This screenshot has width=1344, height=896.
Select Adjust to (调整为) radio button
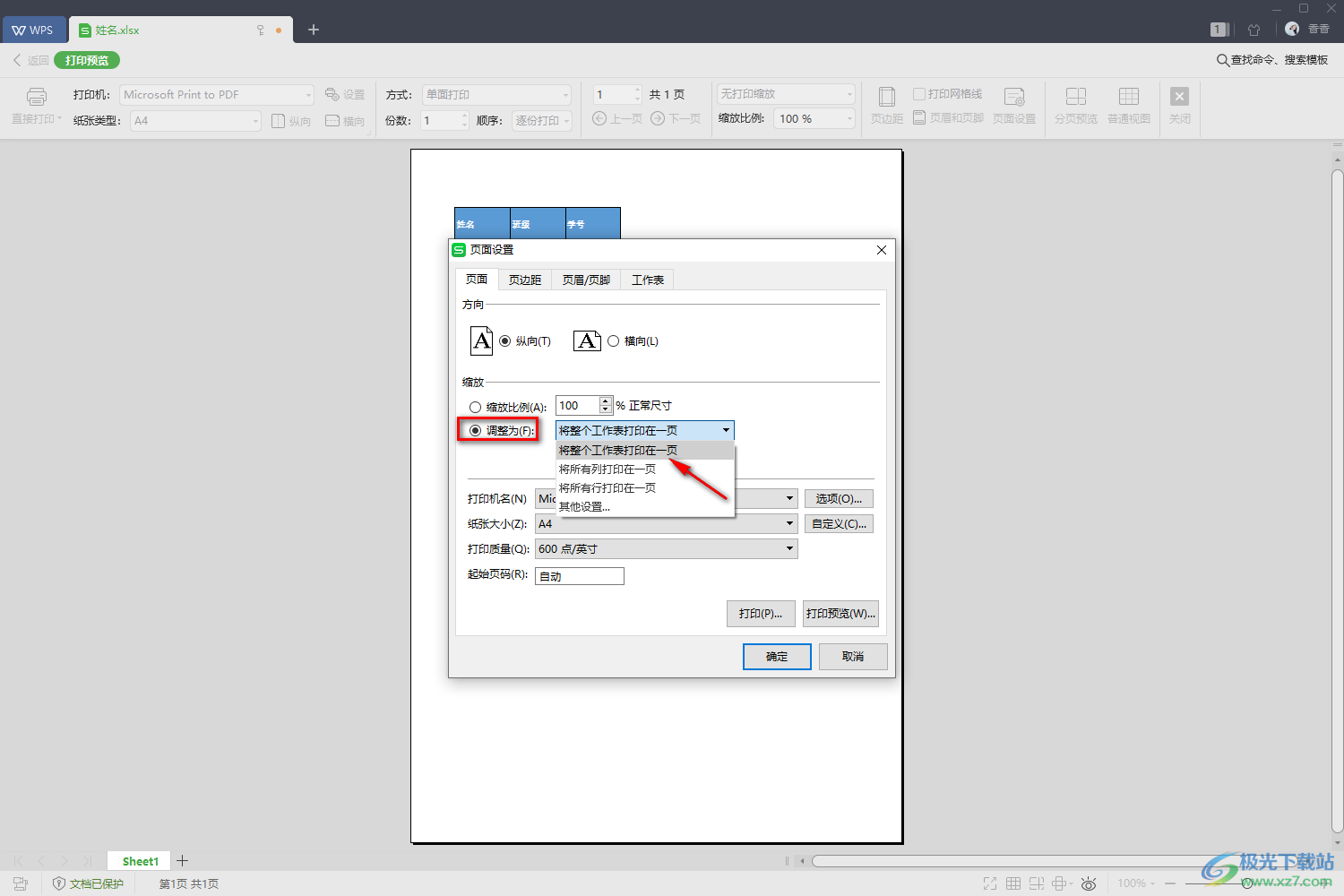(x=475, y=430)
